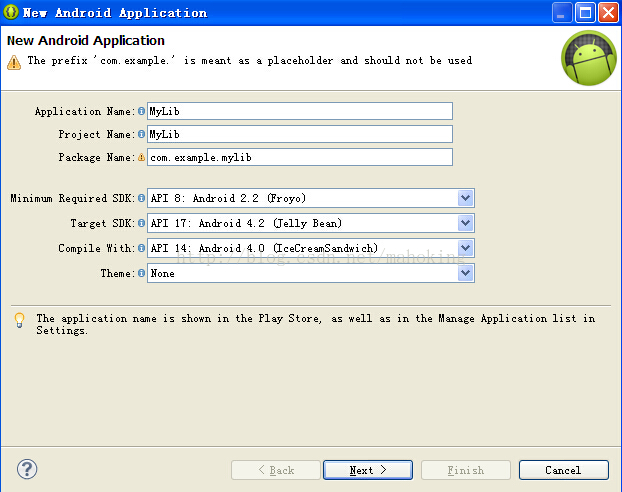
Task: Click the Back button
Action: point(276,470)
